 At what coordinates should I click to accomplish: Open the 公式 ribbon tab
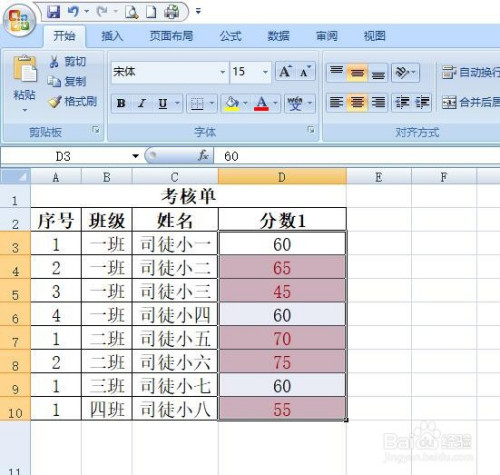coord(230,36)
